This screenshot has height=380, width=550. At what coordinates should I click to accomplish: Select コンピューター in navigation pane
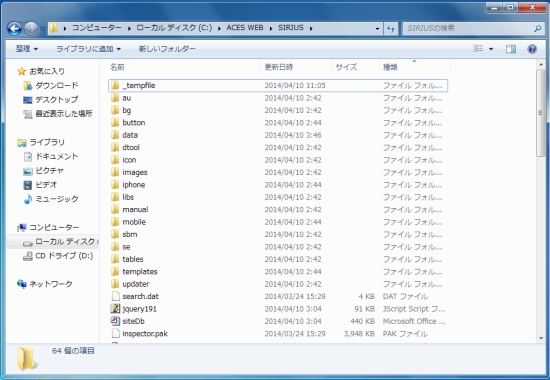(x=48, y=227)
